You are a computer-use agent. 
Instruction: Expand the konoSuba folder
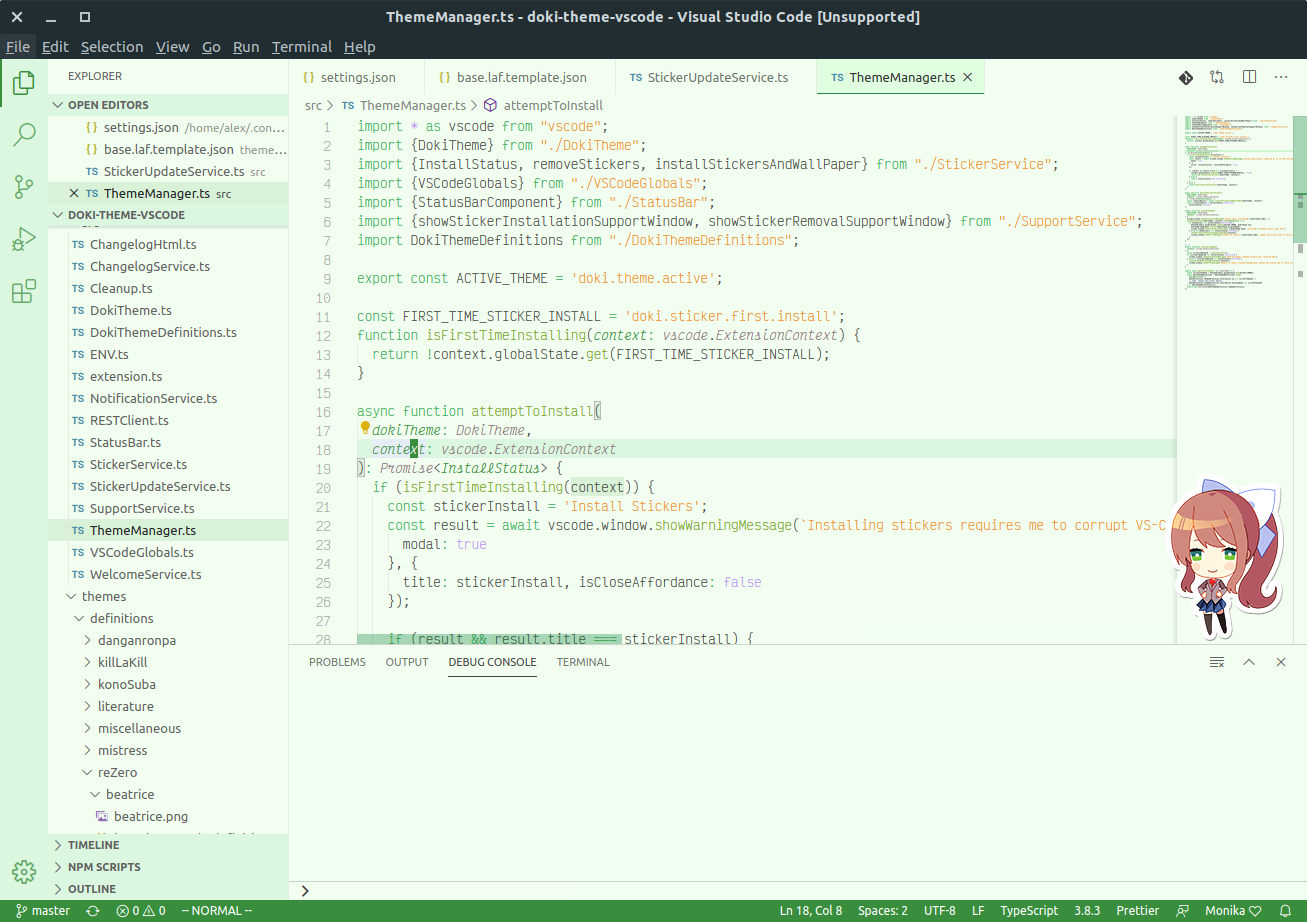pyautogui.click(x=168, y=684)
